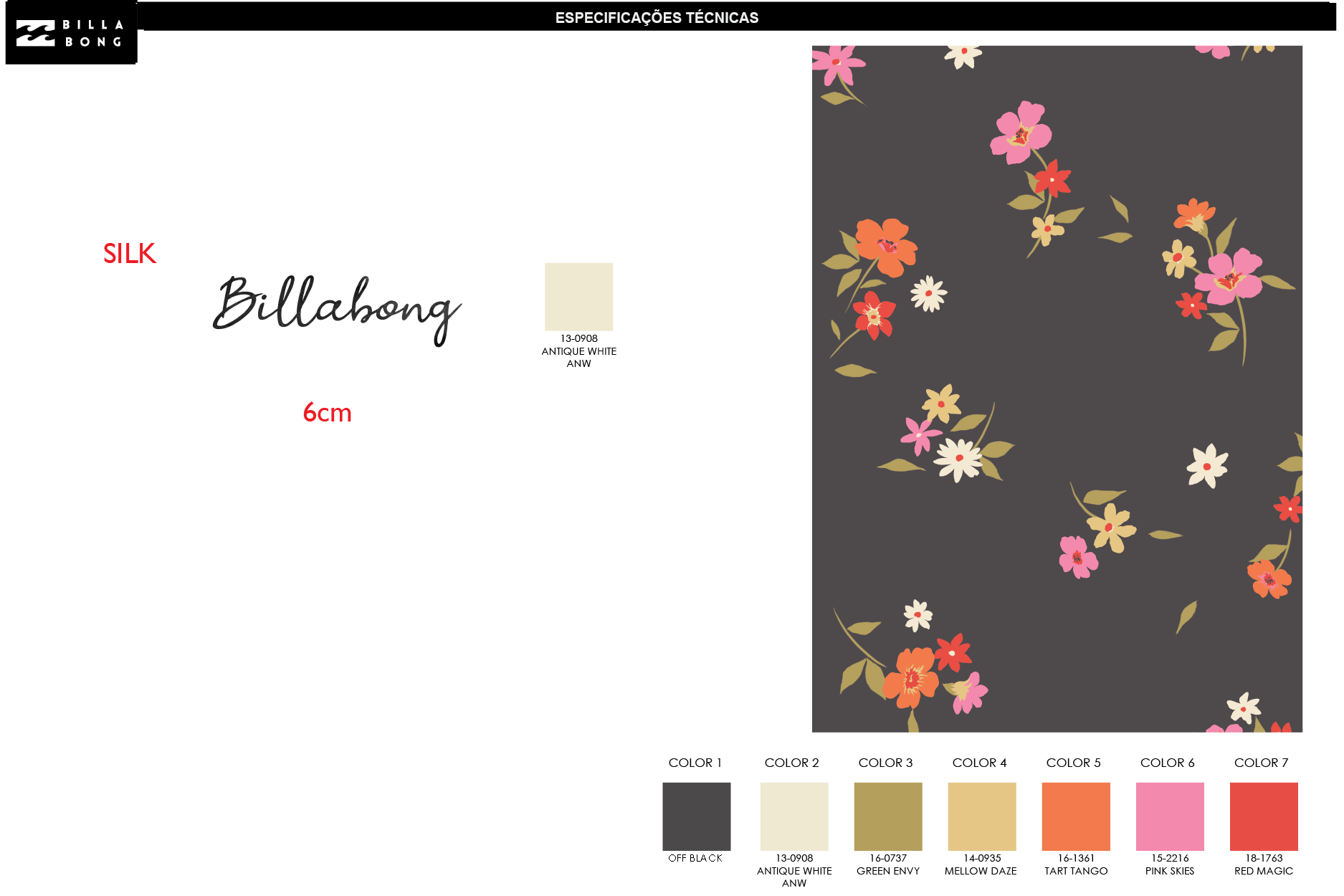Pick the Antique White swatch under COLOR 2
Screen dimensions: 1344x896
coord(794,816)
